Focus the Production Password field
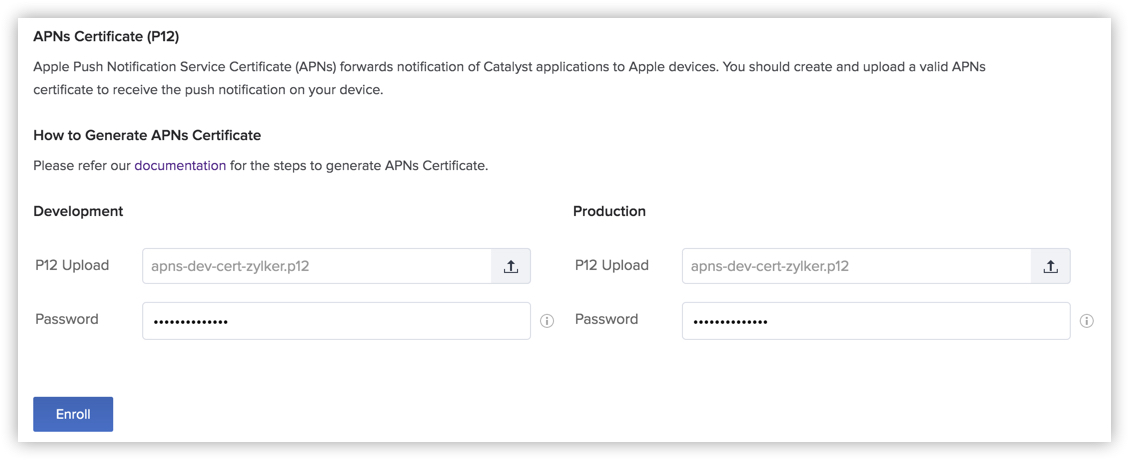This screenshot has width=1129, height=460. click(x=876, y=321)
